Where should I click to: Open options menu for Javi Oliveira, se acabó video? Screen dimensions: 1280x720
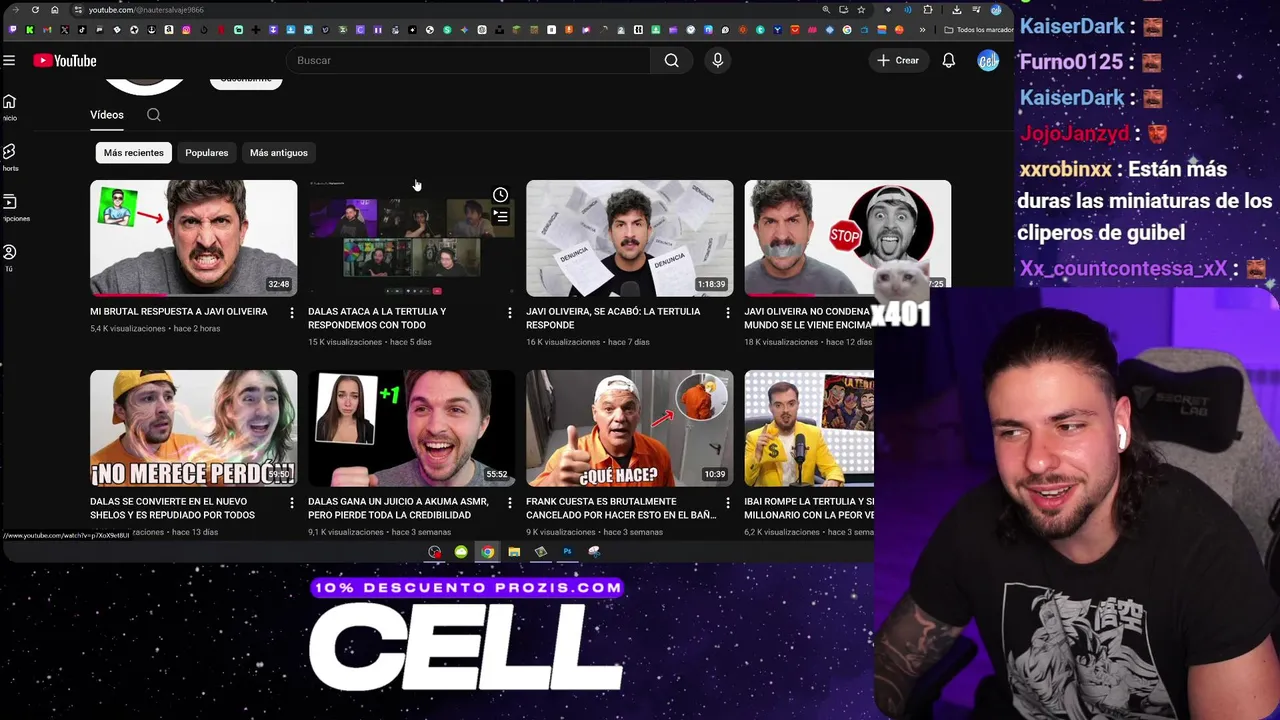click(728, 313)
